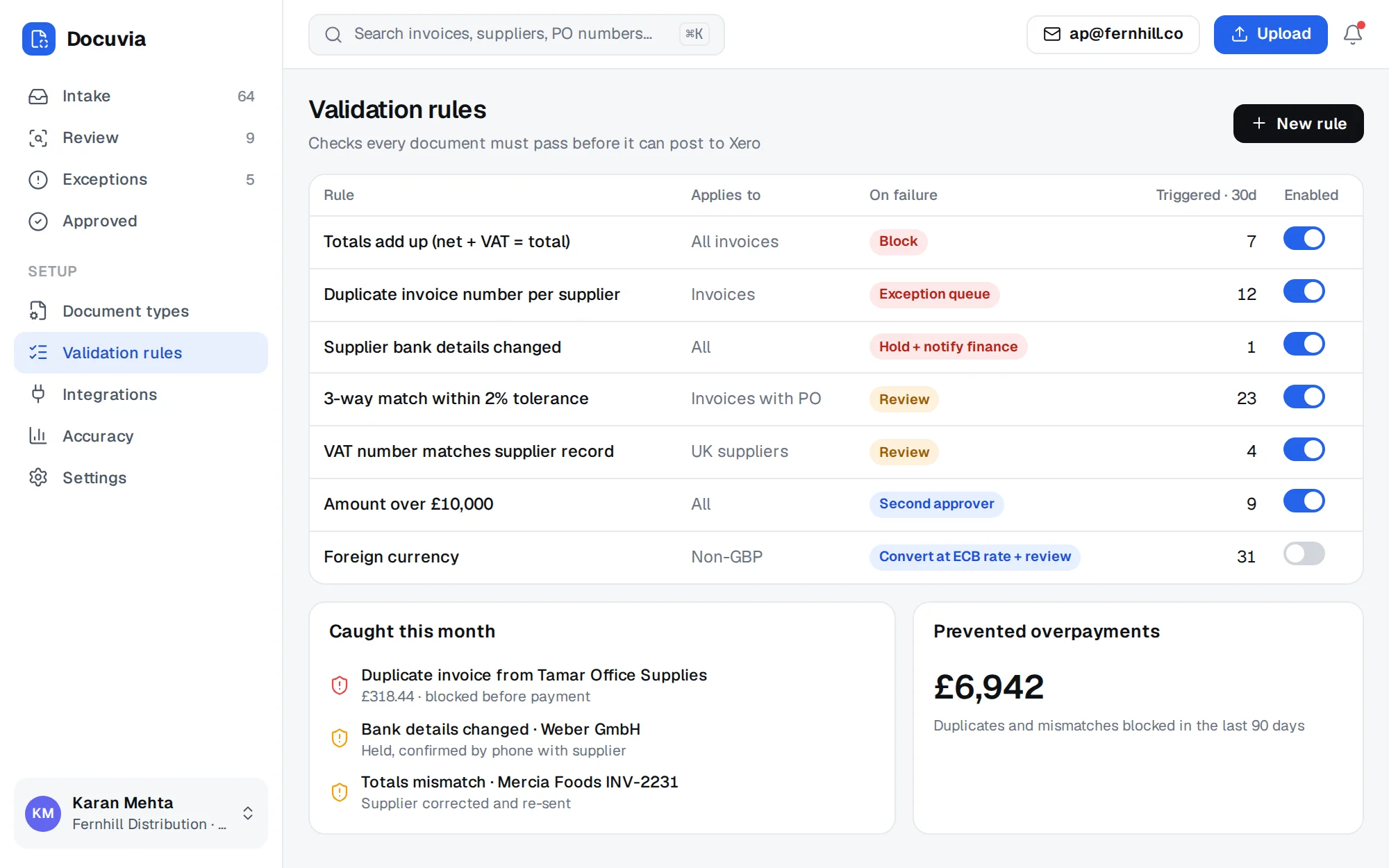1389x868 pixels.
Task: Click the Triggered · 30d column header
Action: coord(1206,195)
